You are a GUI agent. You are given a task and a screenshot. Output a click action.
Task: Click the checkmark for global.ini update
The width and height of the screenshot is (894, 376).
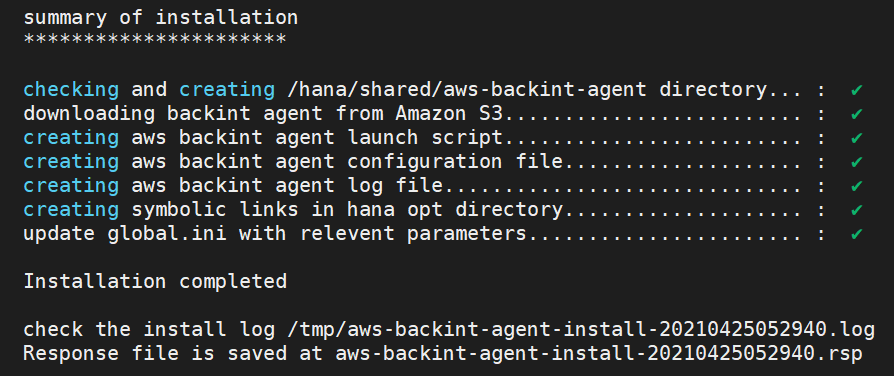click(x=856, y=234)
